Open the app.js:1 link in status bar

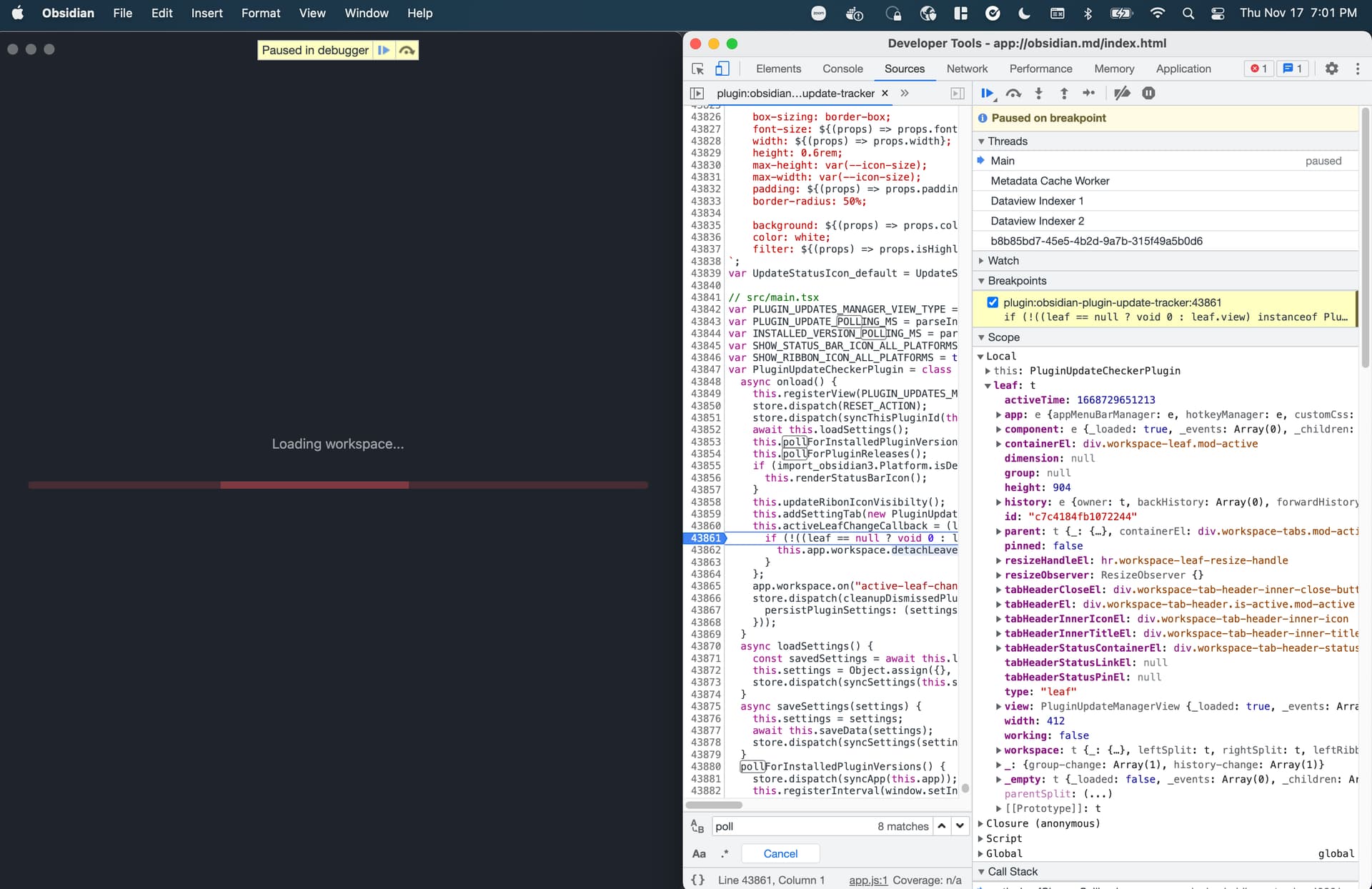coord(867,880)
